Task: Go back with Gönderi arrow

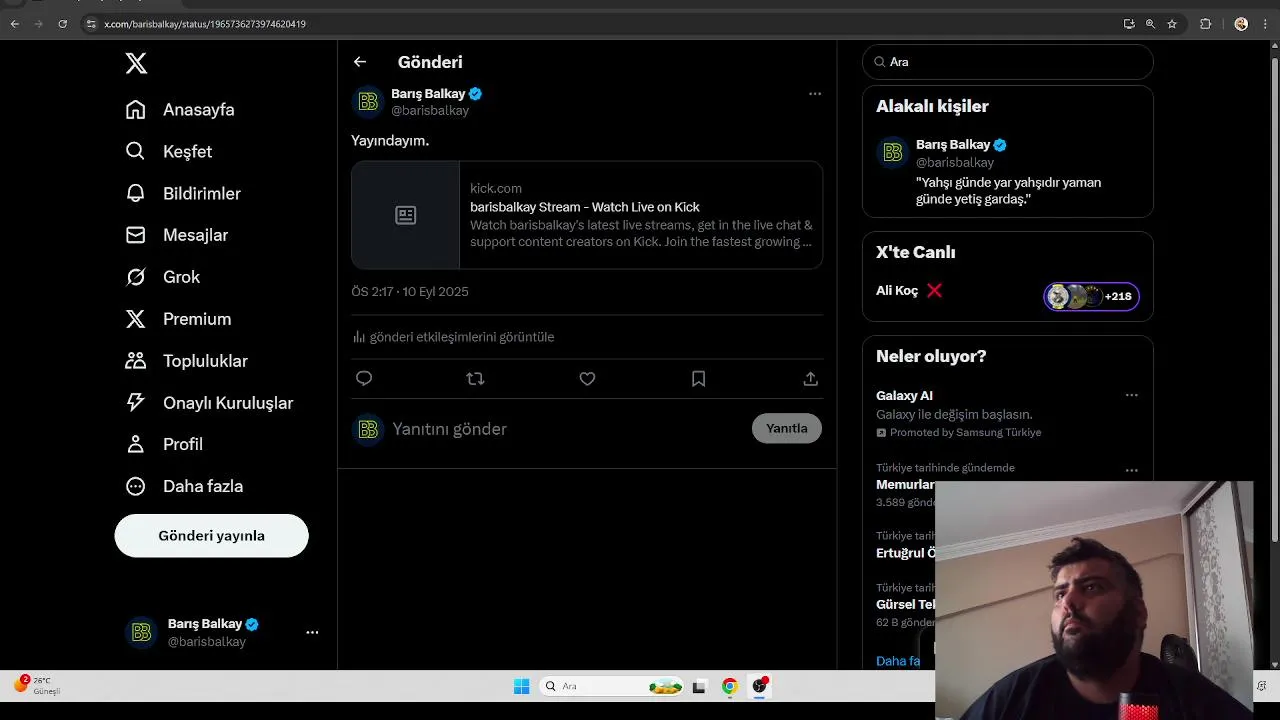Action: (x=360, y=62)
